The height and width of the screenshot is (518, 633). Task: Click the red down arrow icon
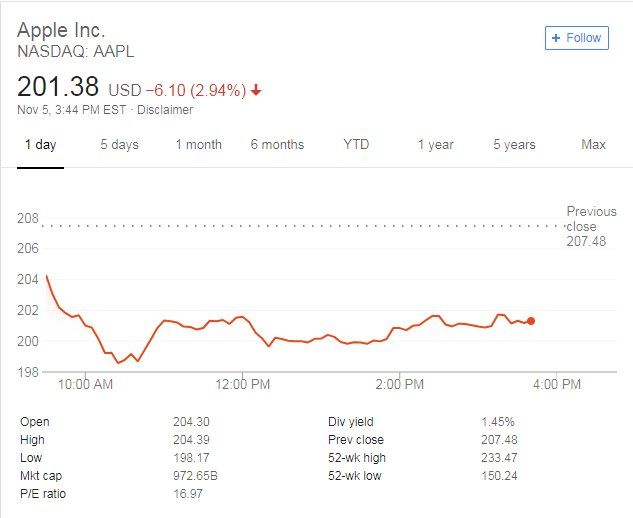coord(256,90)
